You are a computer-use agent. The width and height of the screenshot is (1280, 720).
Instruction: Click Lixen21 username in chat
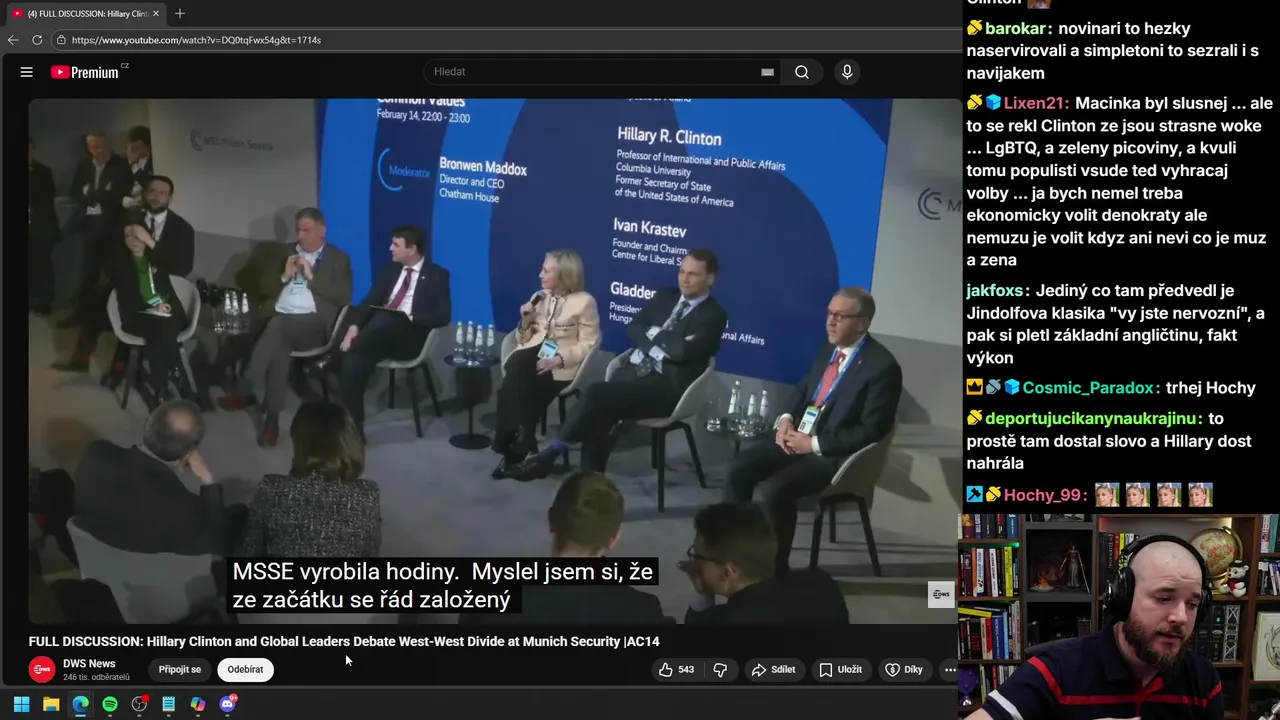tap(1036, 103)
